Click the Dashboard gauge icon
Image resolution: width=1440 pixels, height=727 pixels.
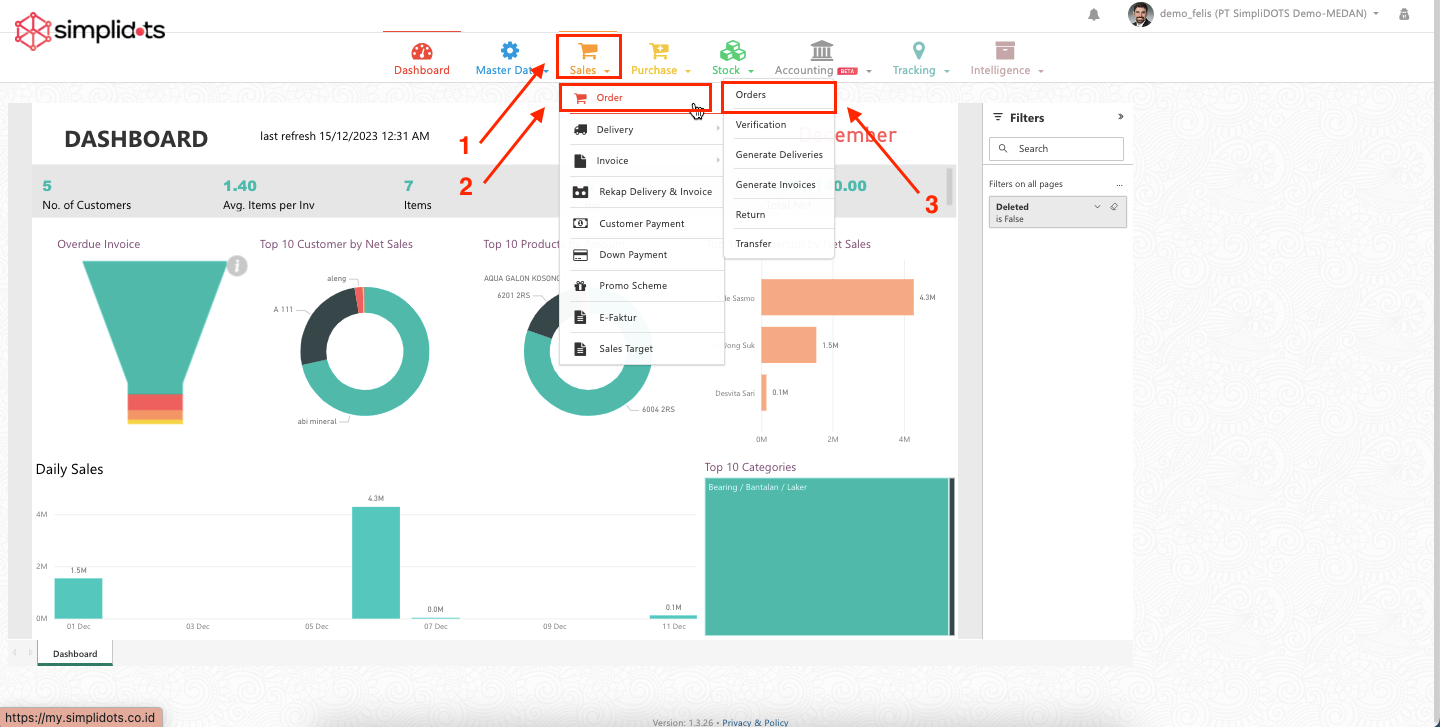coord(422,52)
